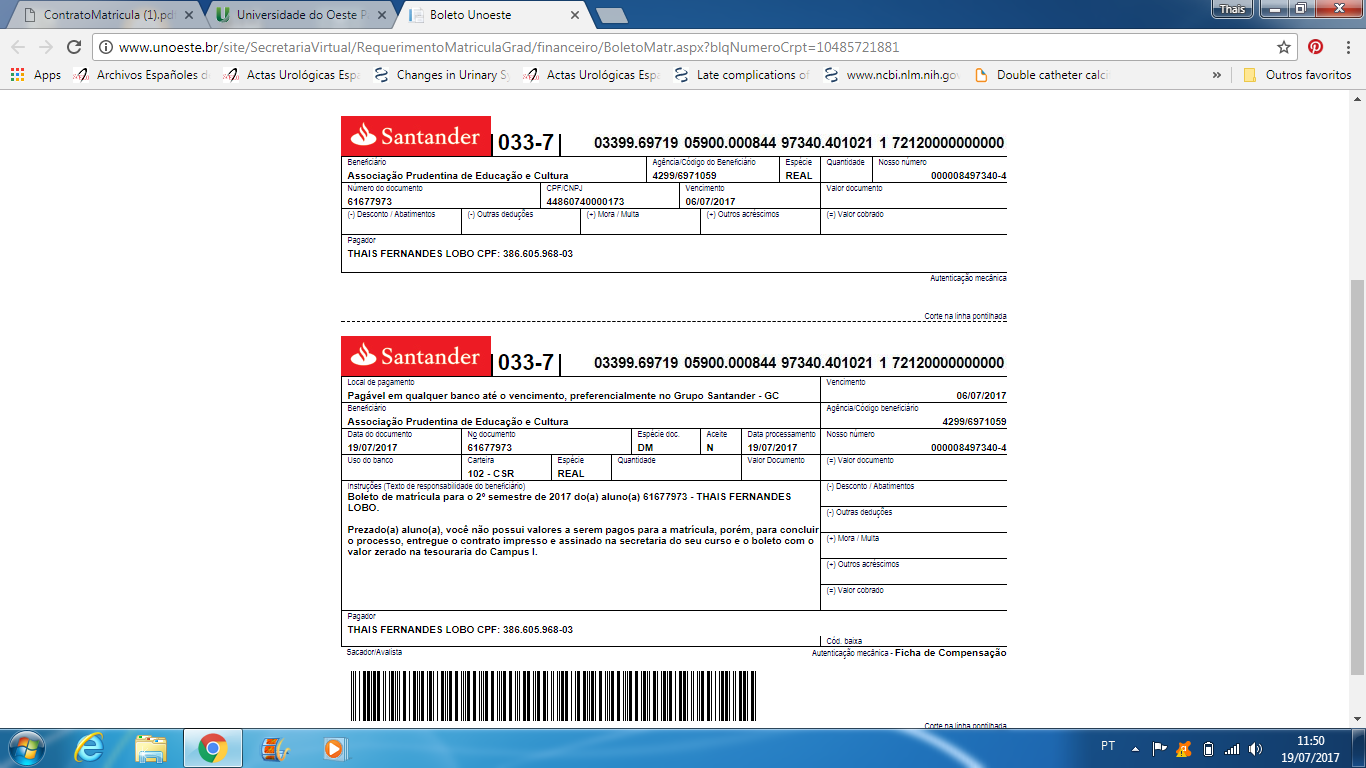Open Windows Media Player from taskbar
This screenshot has height=768, width=1366.
[x=333, y=748]
